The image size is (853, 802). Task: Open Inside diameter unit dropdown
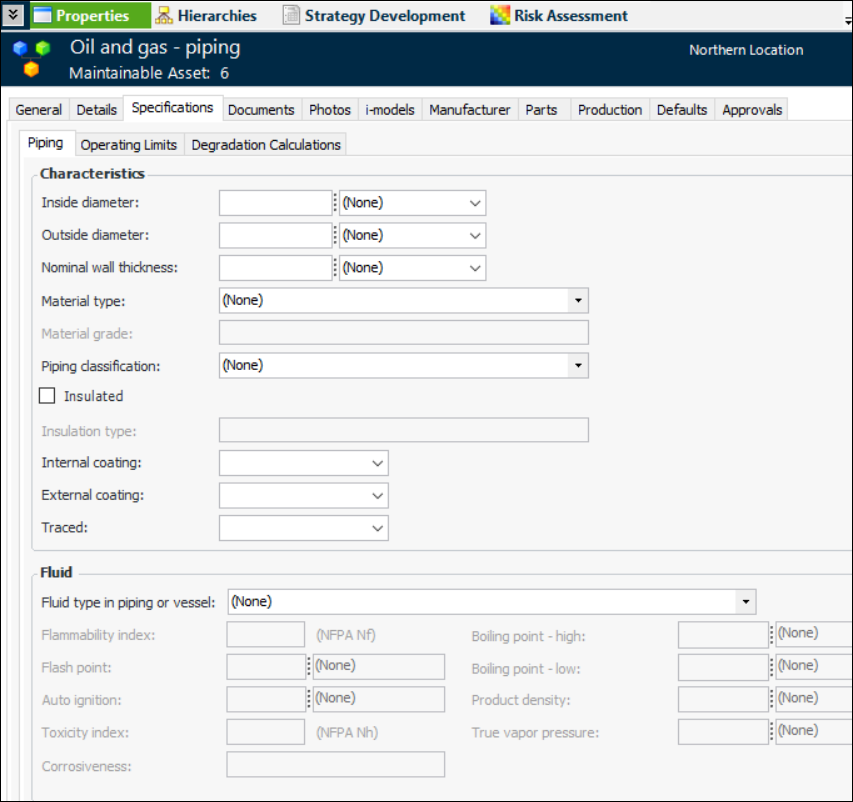point(412,203)
